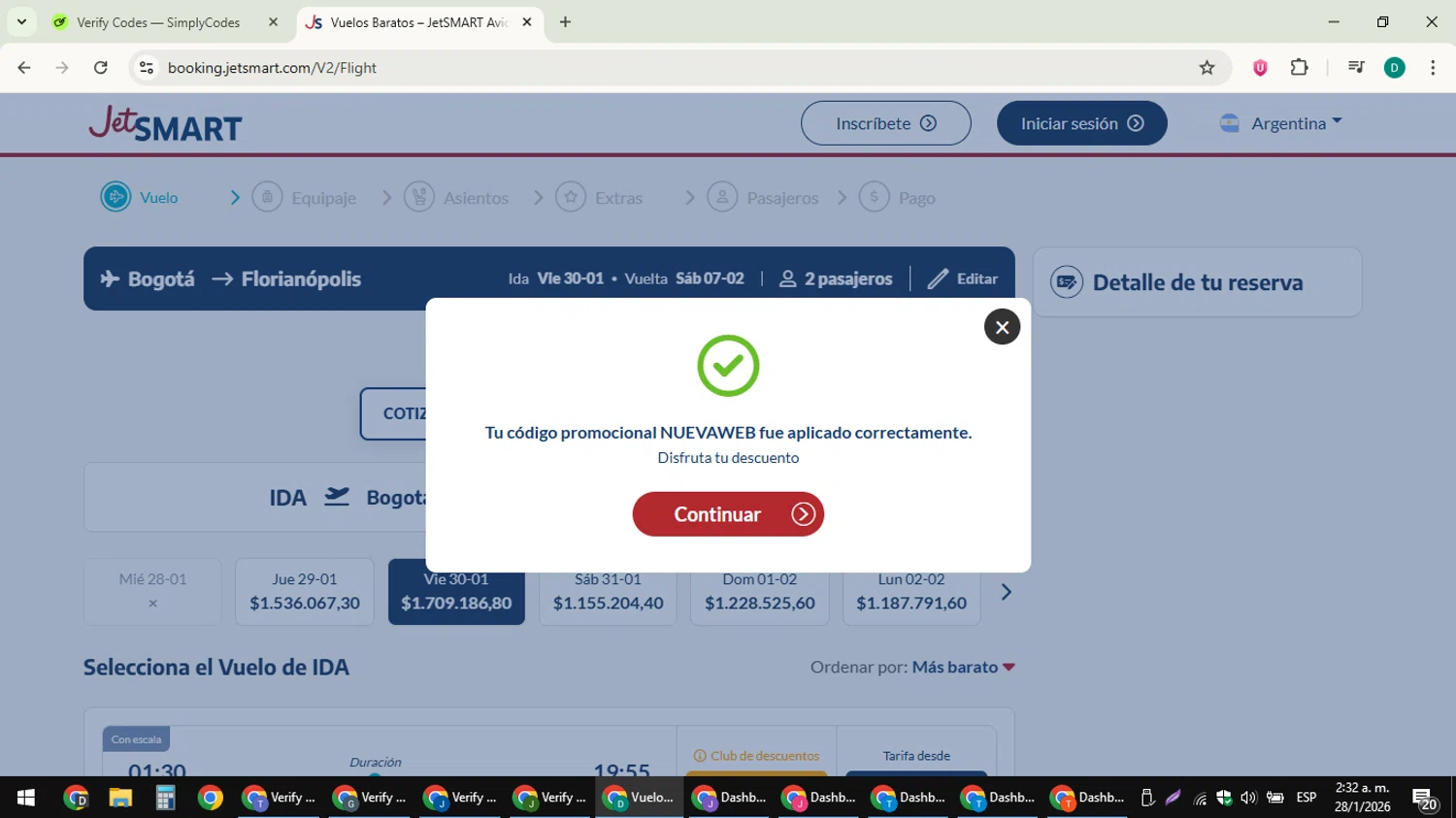
Task: Close the Verify Codes — SimplyCodes tab
Action: 273,21
